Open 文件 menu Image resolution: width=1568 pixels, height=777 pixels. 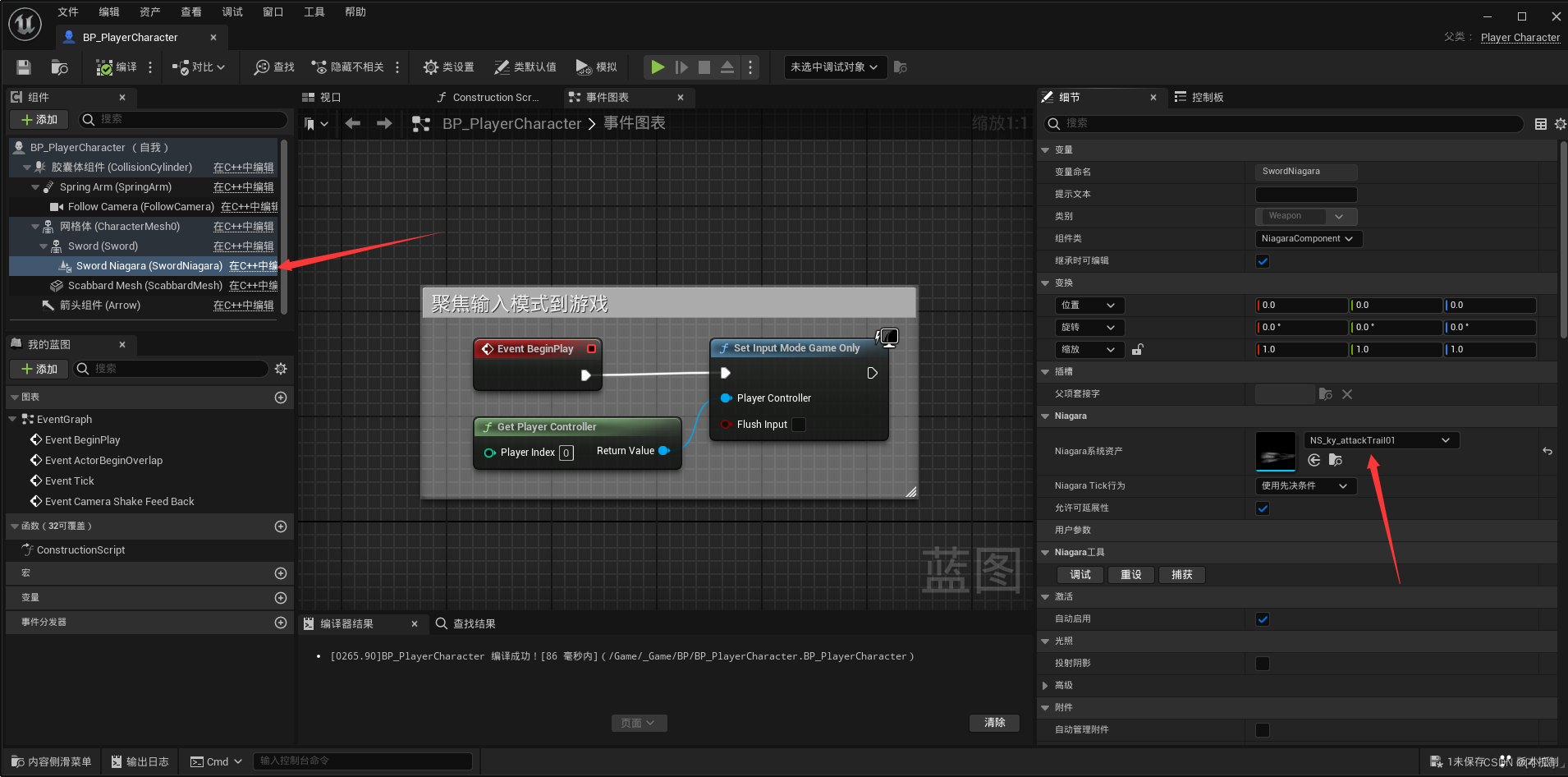coord(68,11)
